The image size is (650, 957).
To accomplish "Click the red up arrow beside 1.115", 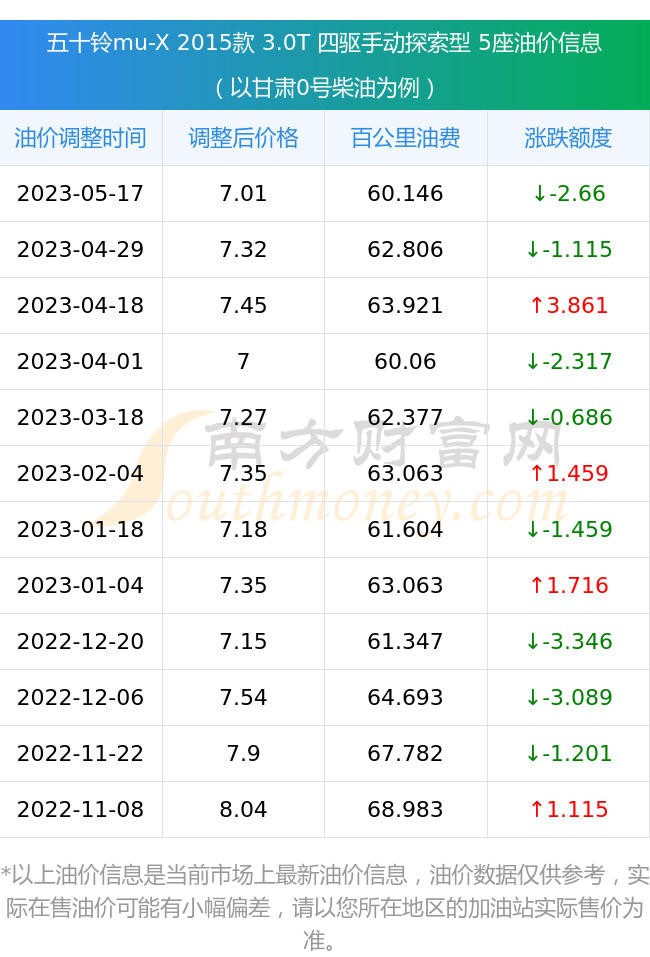I will [x=537, y=809].
